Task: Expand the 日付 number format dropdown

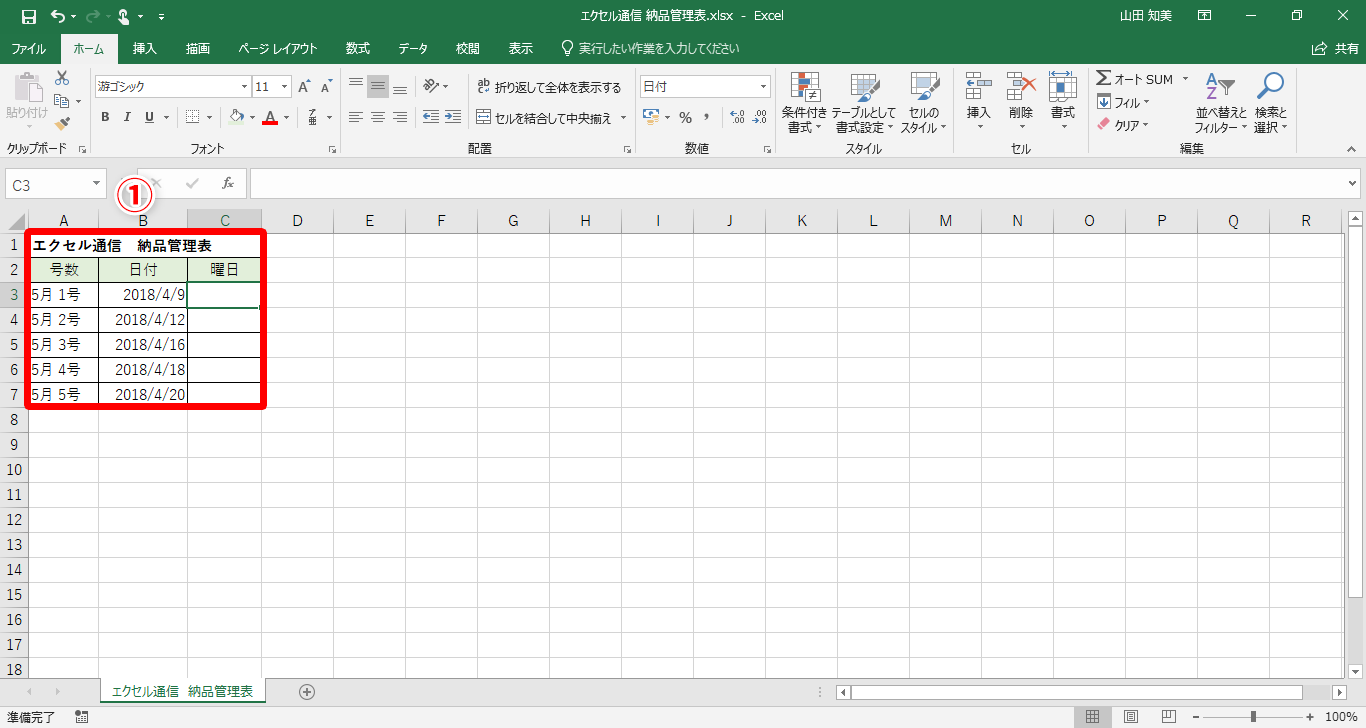Action: pos(764,87)
